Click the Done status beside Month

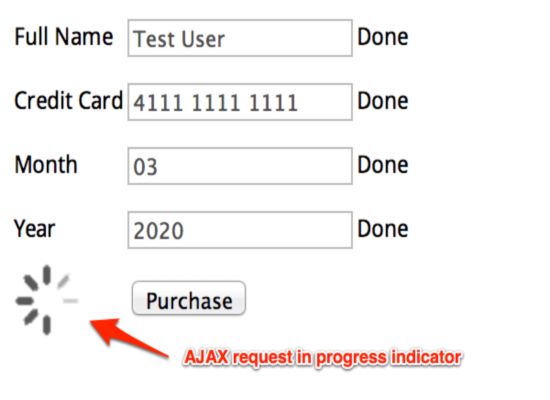383,165
